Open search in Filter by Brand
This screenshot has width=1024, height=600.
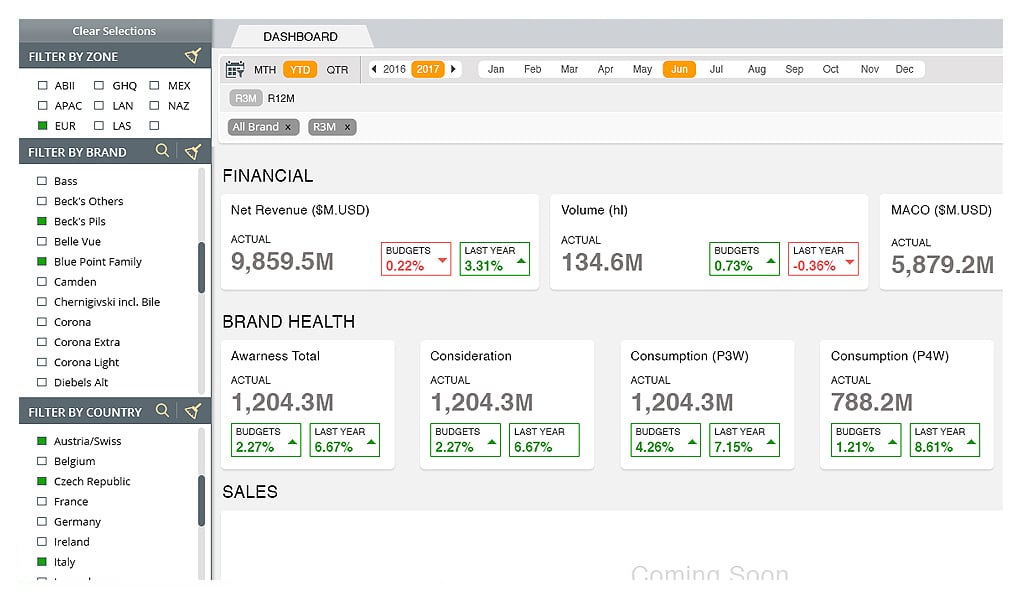(x=162, y=152)
